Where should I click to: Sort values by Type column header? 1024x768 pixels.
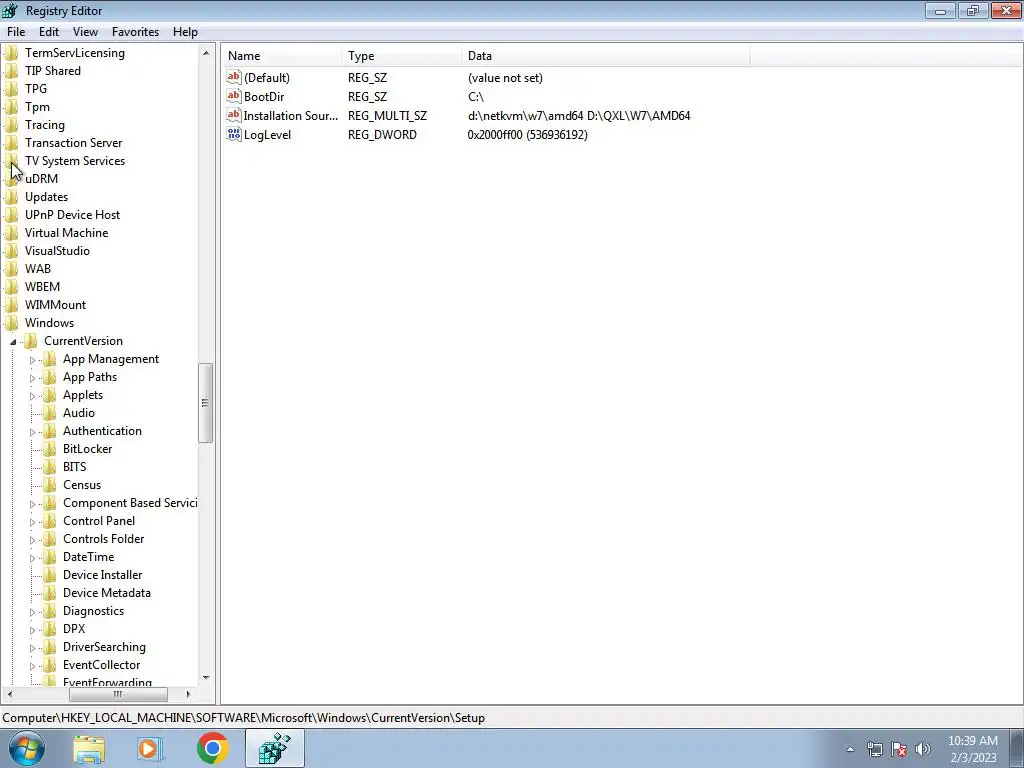pyautogui.click(x=401, y=56)
